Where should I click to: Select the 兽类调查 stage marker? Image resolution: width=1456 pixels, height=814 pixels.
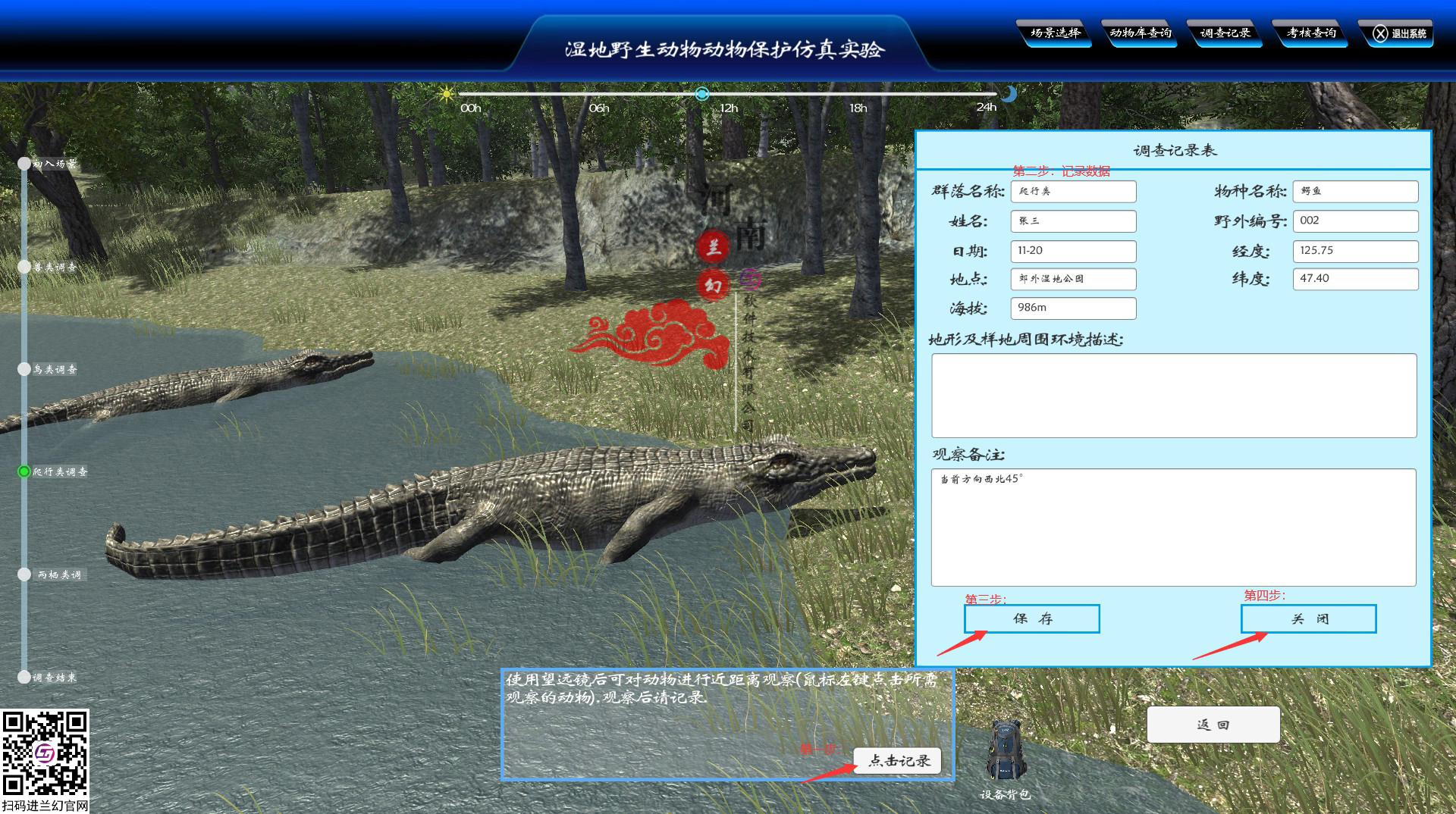coord(23,266)
